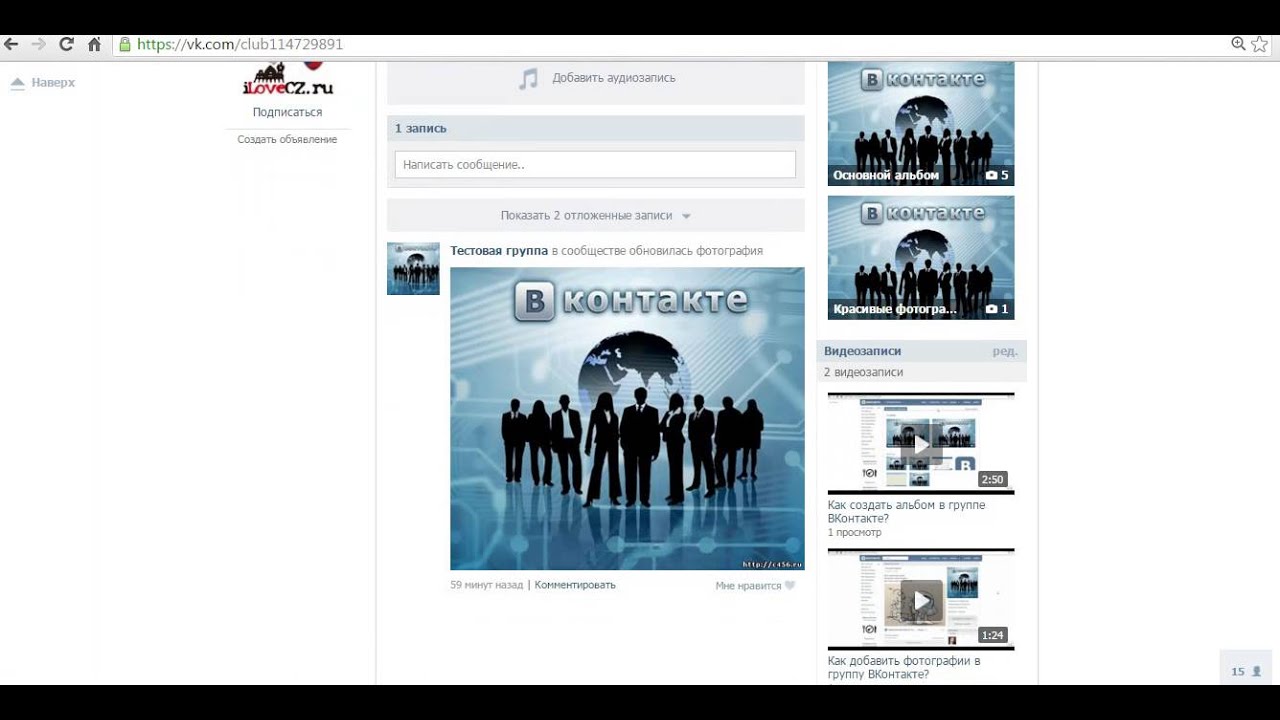This screenshot has width=1280, height=720.
Task: Go to browser home page icon
Action: 94,44
